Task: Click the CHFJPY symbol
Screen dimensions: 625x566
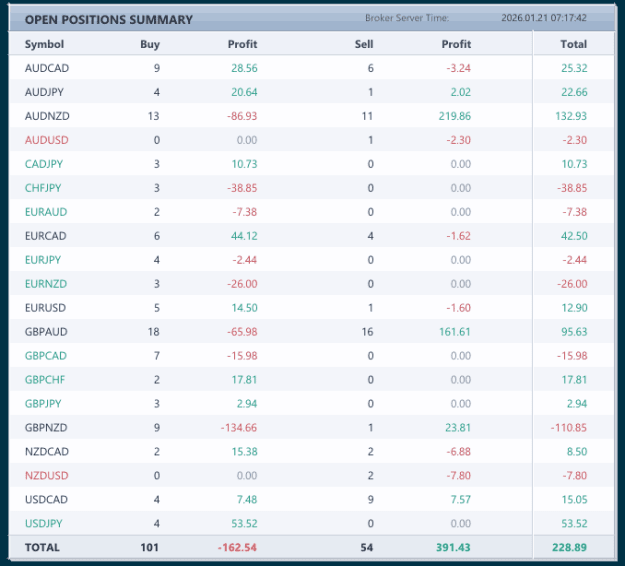Action: (43, 188)
